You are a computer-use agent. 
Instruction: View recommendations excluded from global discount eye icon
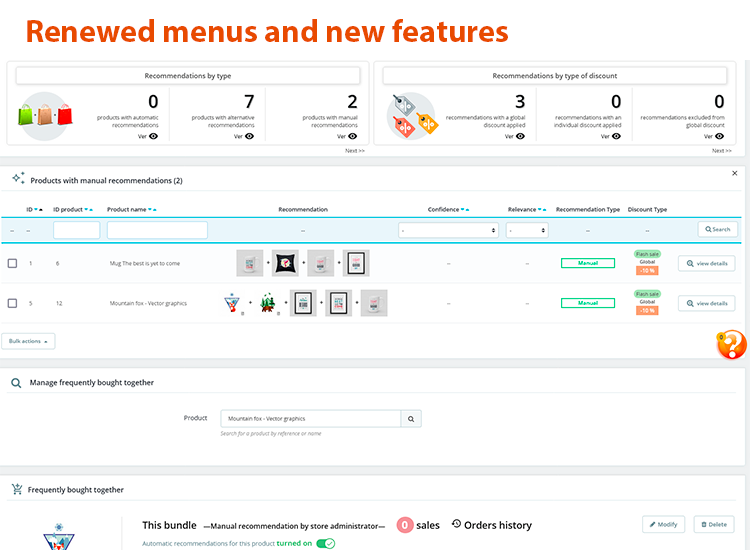(x=719, y=136)
